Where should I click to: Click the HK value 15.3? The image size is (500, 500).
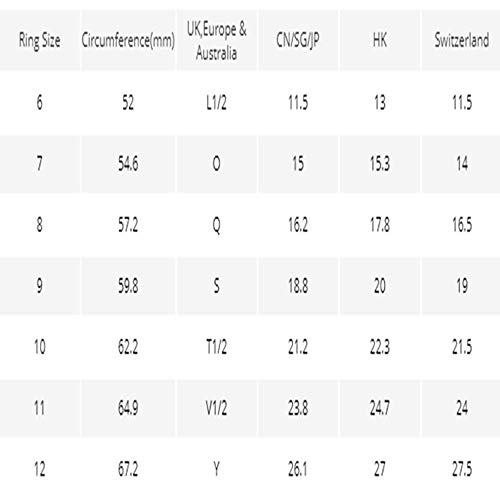380,164
